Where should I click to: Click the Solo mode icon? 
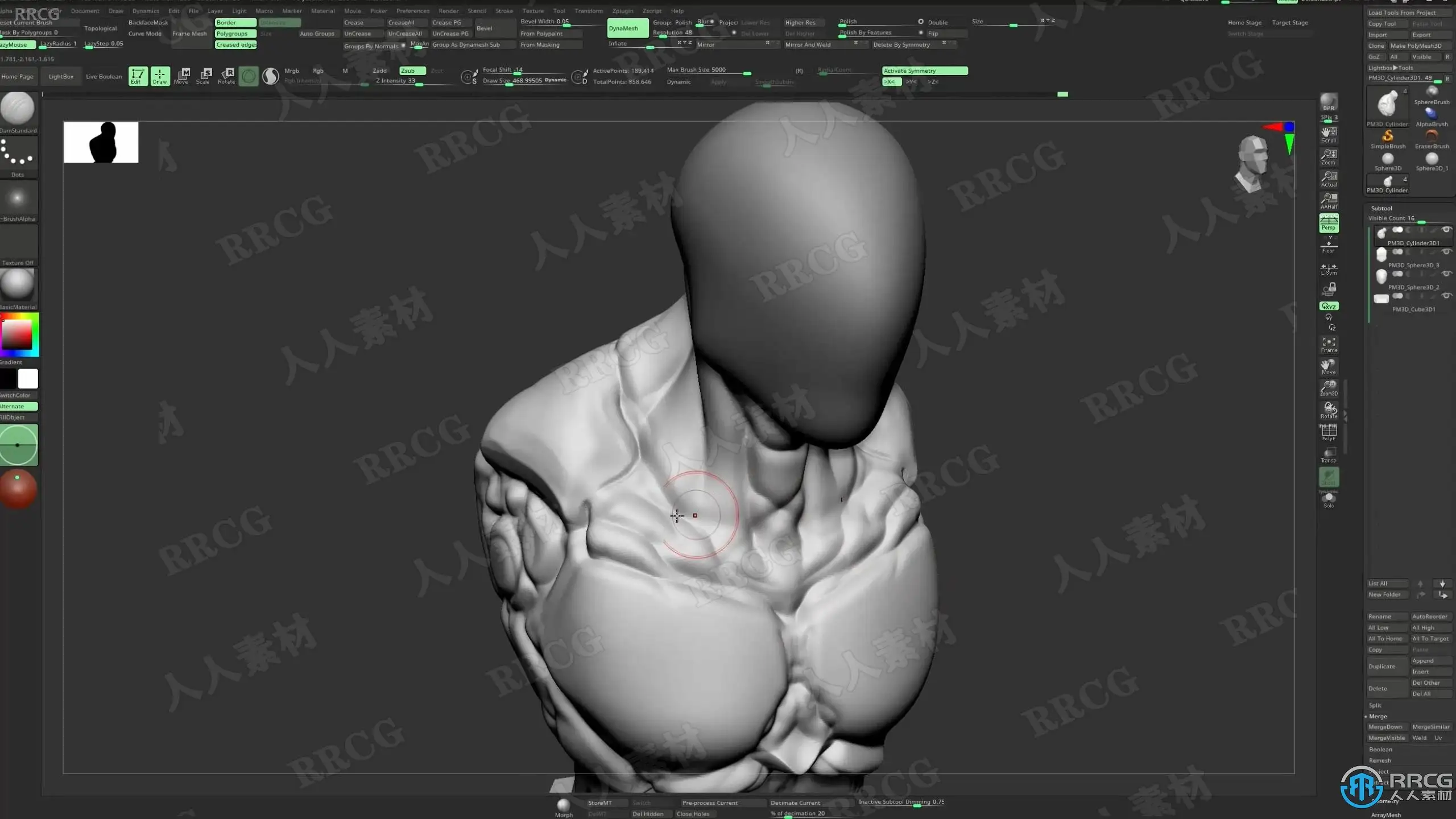[x=1329, y=499]
